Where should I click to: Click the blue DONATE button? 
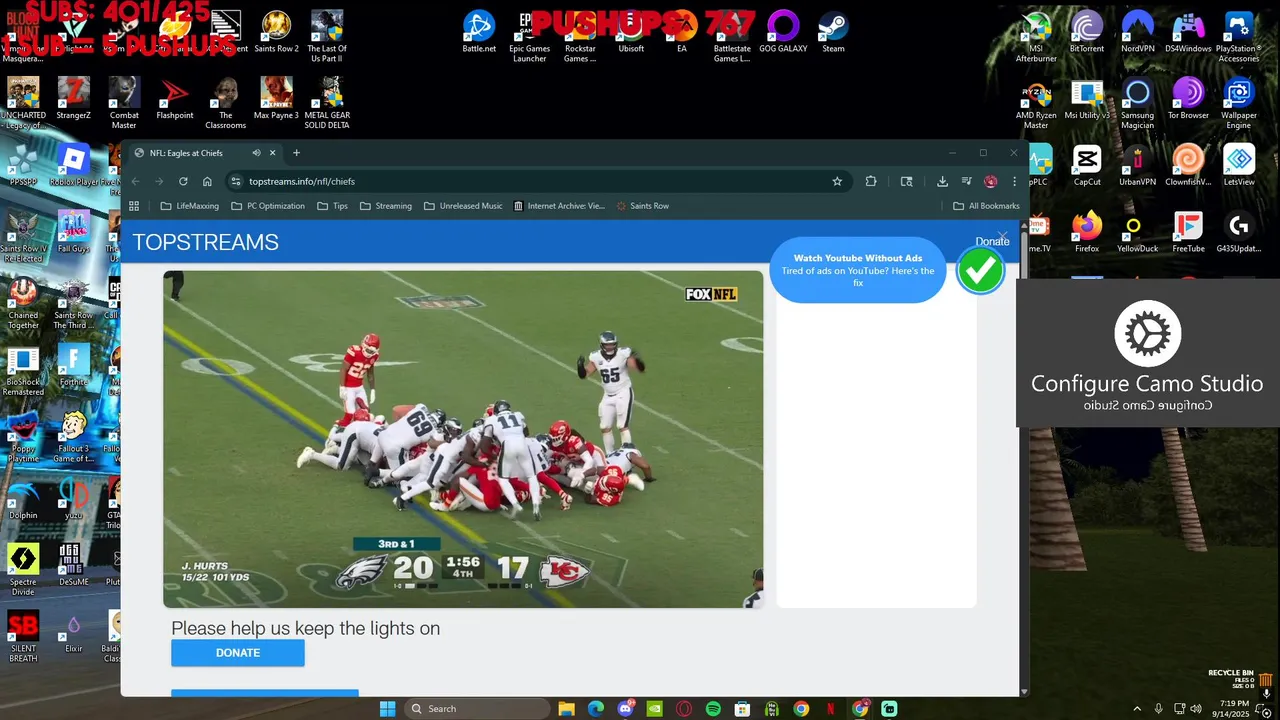(x=238, y=653)
